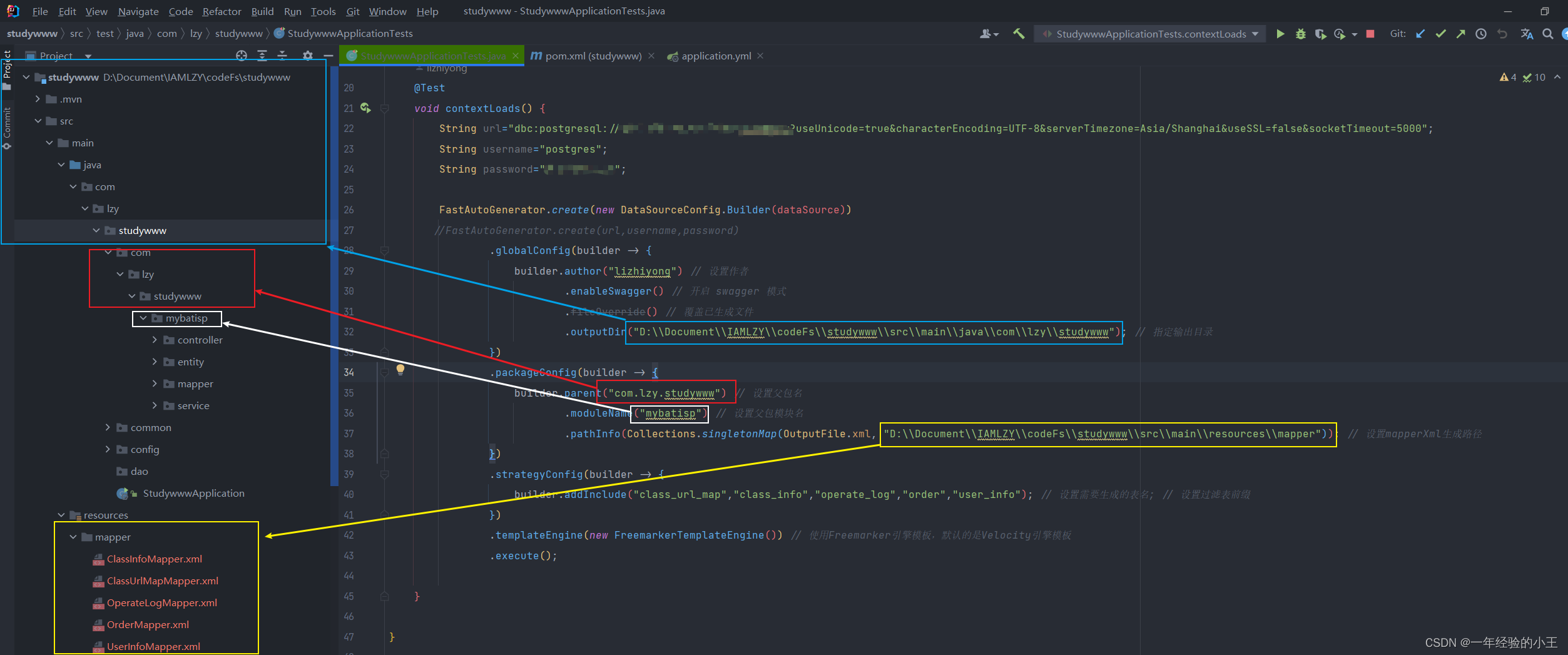Collapse the src folder

pos(38,121)
